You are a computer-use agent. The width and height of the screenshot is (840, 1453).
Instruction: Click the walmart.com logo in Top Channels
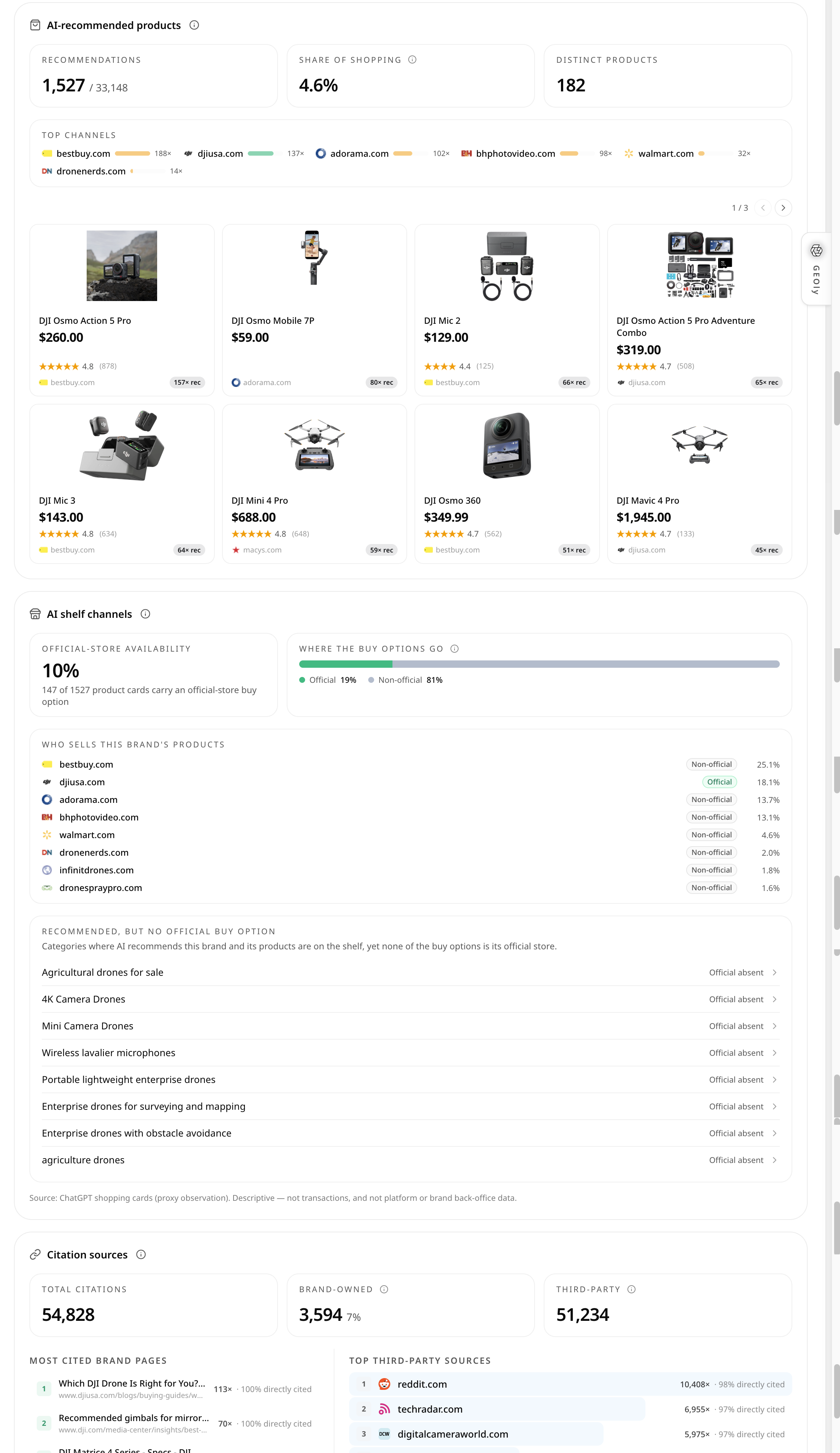[629, 153]
